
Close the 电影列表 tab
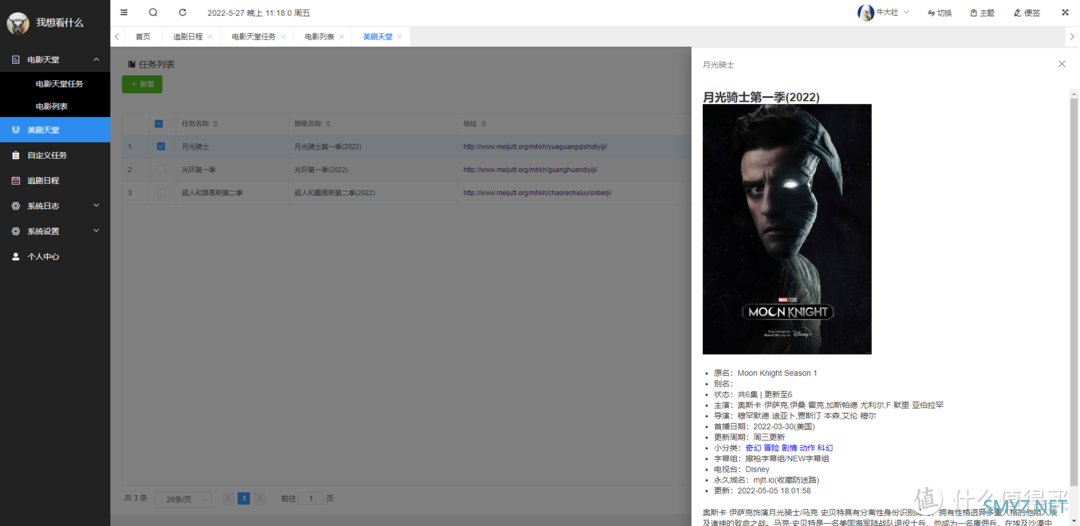click(x=342, y=37)
